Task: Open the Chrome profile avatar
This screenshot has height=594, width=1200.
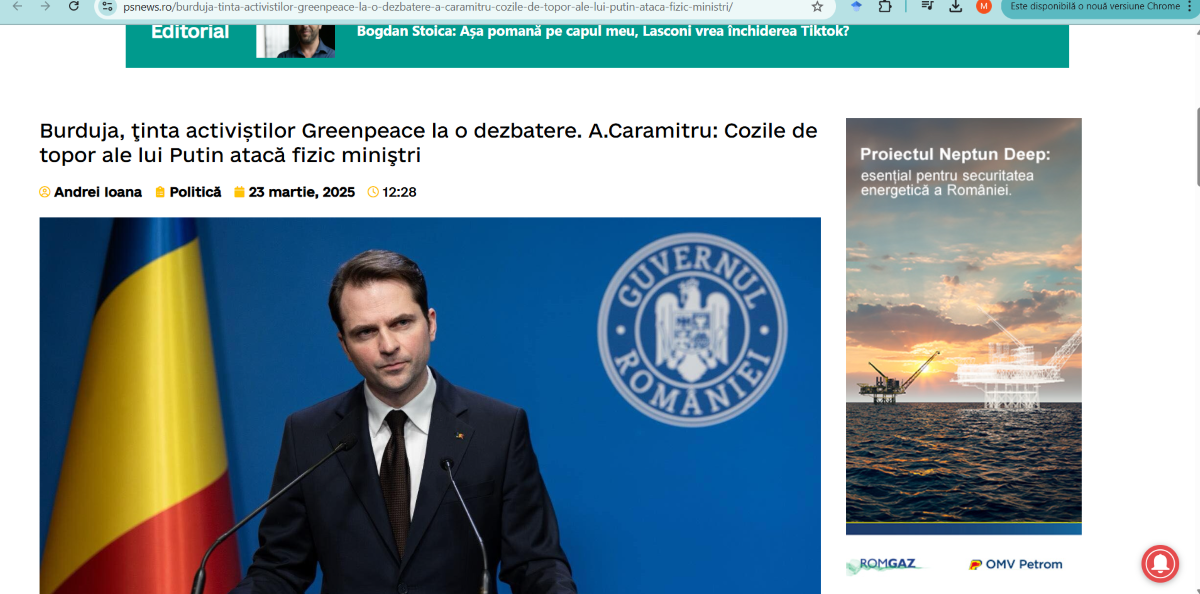Action: tap(984, 6)
